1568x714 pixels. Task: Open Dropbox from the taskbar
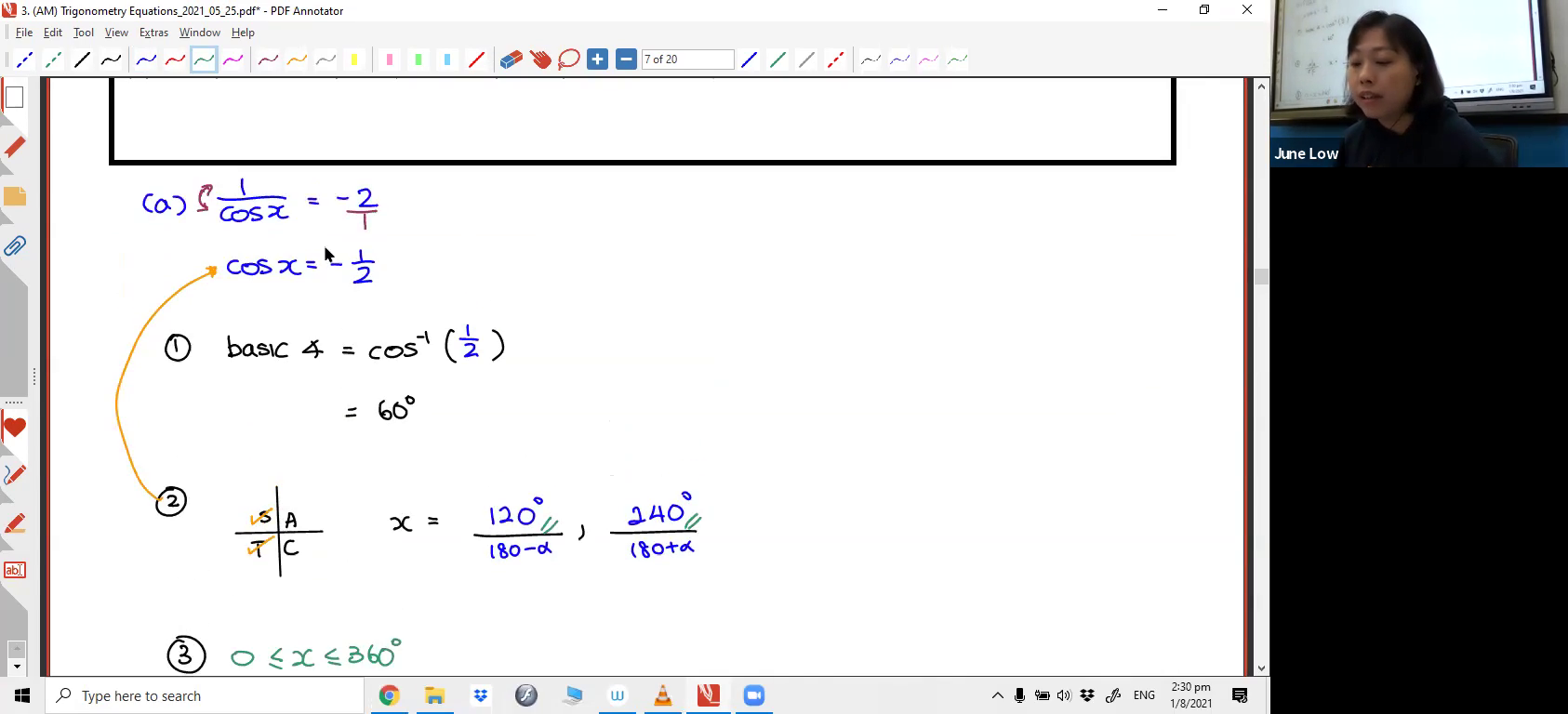(480, 695)
